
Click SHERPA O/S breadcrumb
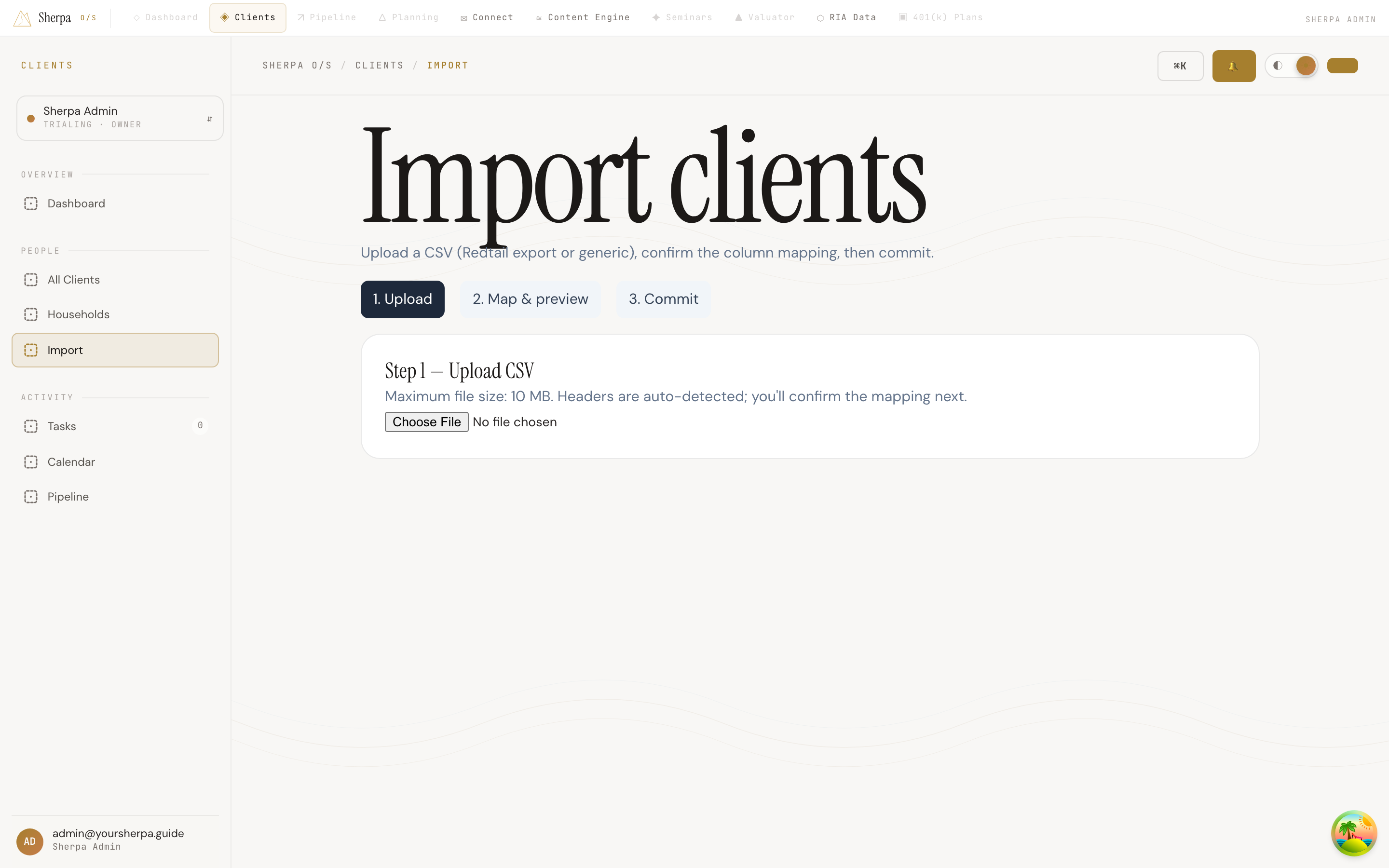[297, 66]
